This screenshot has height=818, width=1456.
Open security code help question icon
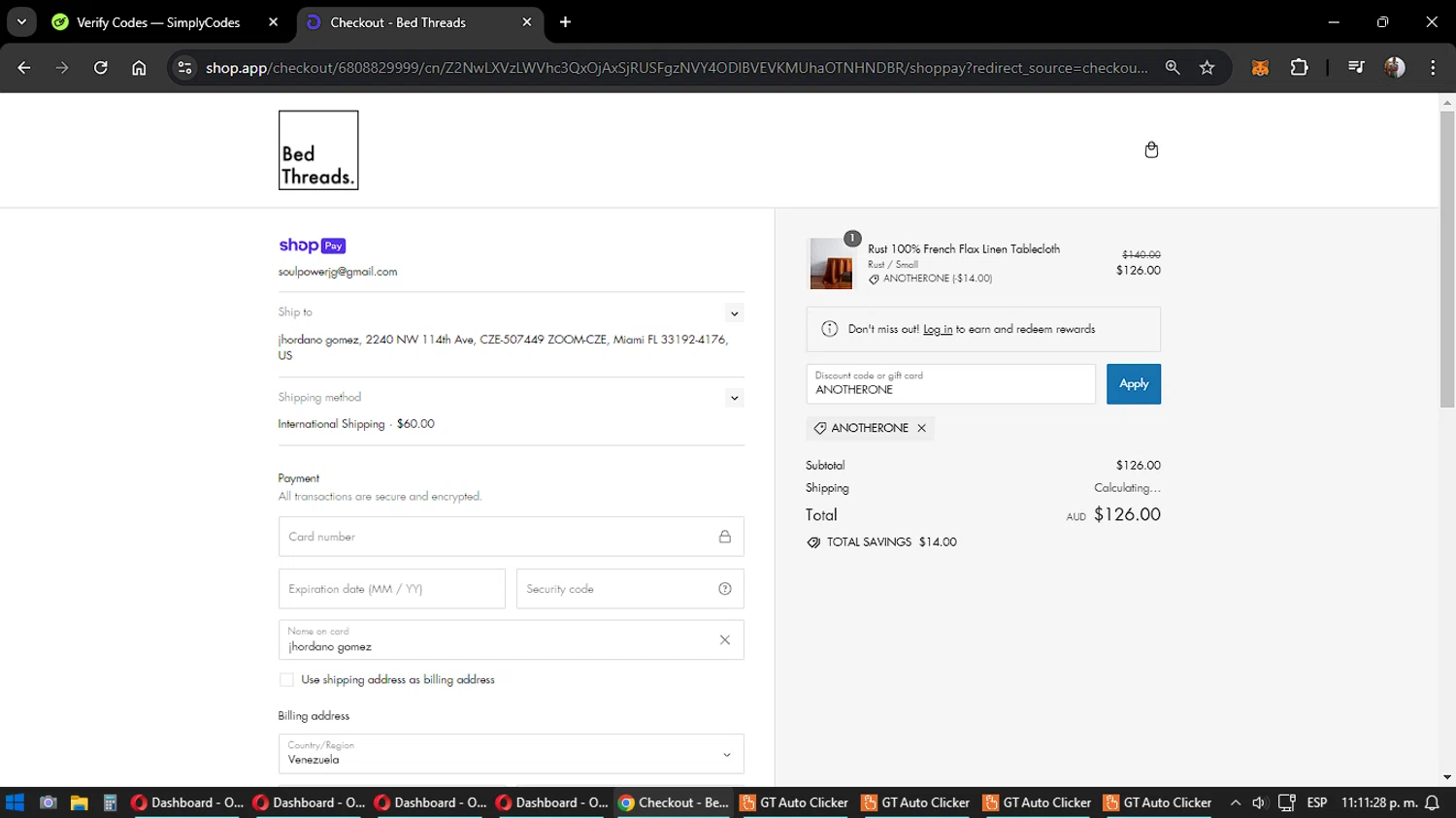point(724,589)
